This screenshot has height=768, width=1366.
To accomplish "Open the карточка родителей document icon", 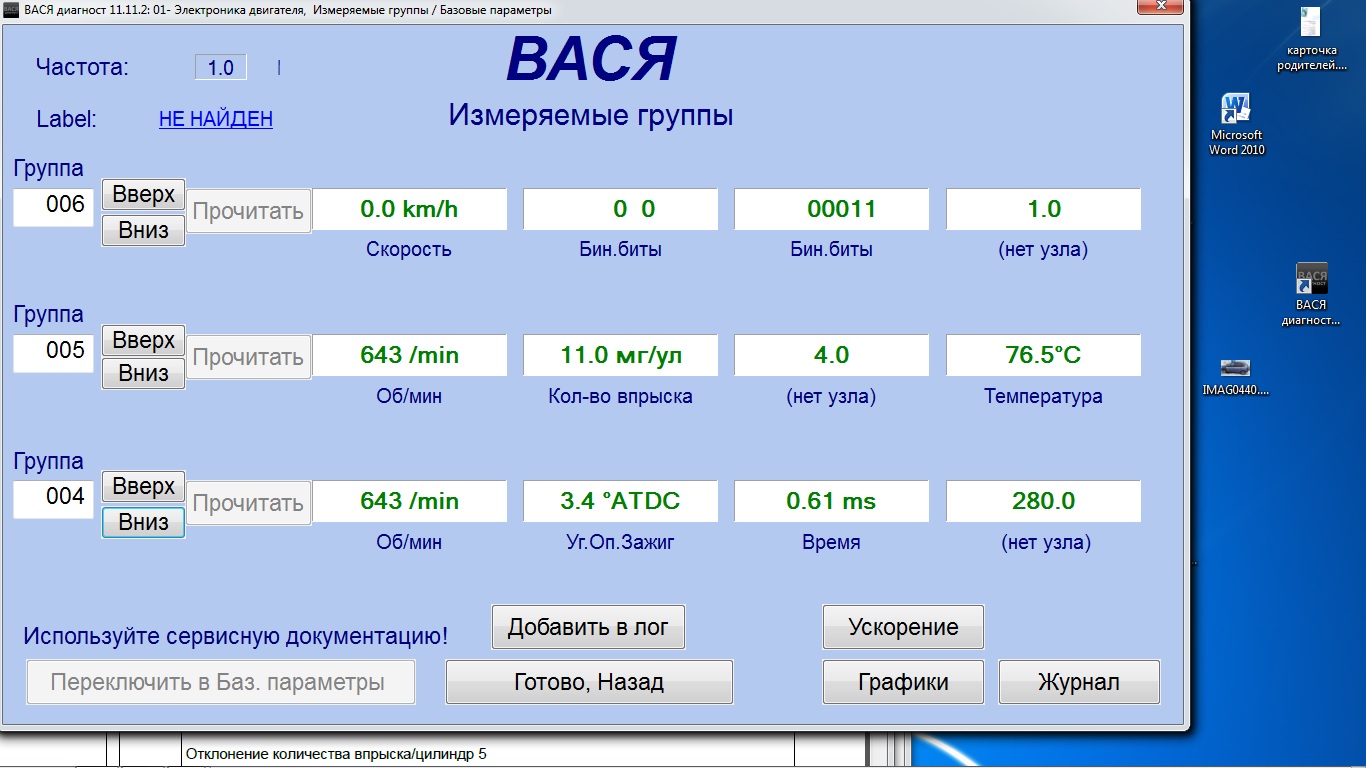I will [x=1310, y=24].
